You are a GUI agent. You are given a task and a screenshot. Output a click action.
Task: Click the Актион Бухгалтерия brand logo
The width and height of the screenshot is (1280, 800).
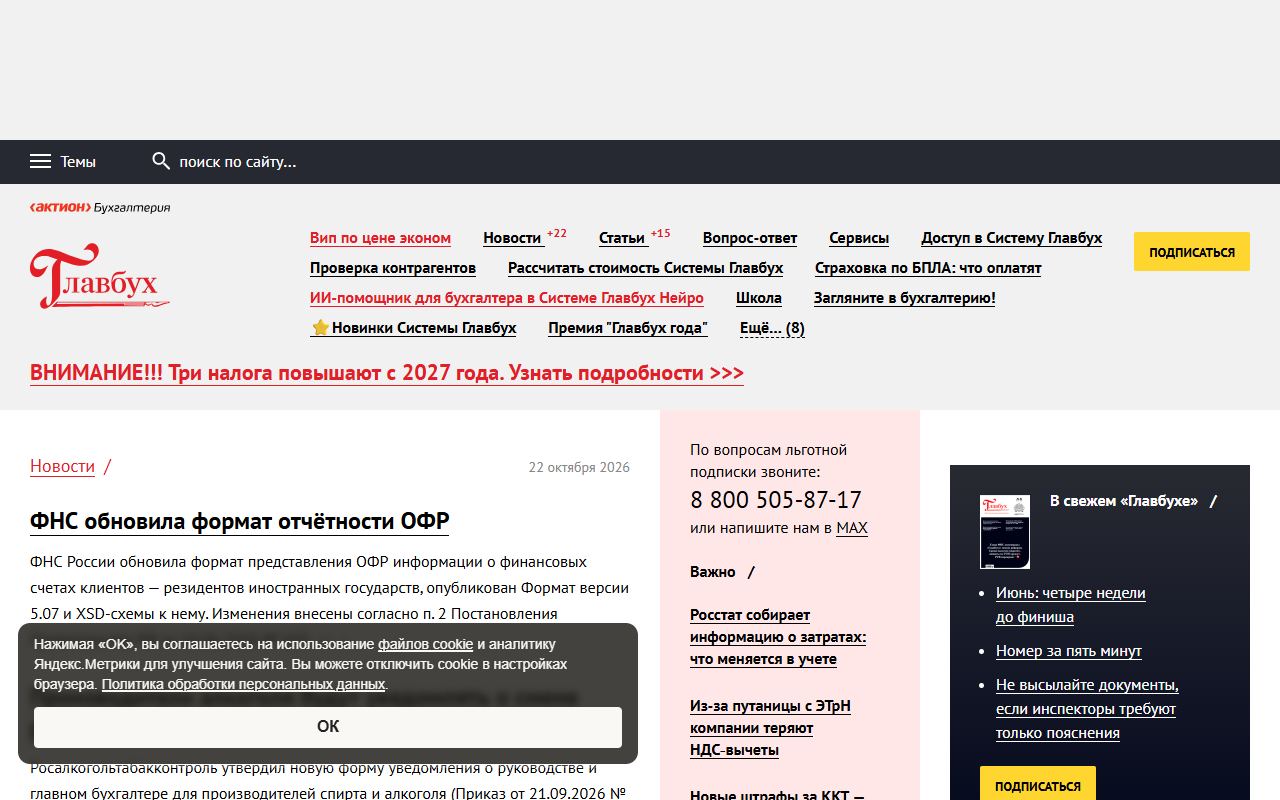click(100, 207)
